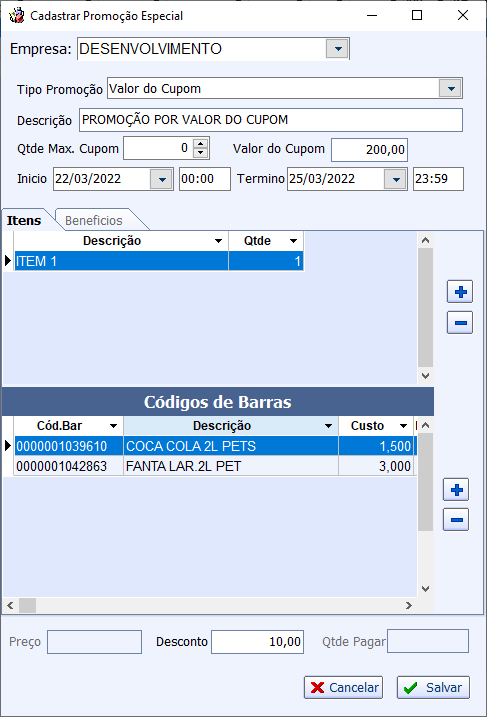Remove the selected item with the Itens minus button

point(460,322)
